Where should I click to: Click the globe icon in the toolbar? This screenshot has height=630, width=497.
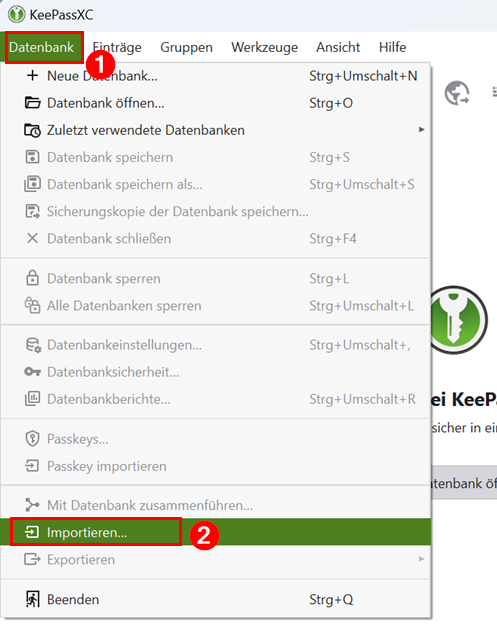457,93
